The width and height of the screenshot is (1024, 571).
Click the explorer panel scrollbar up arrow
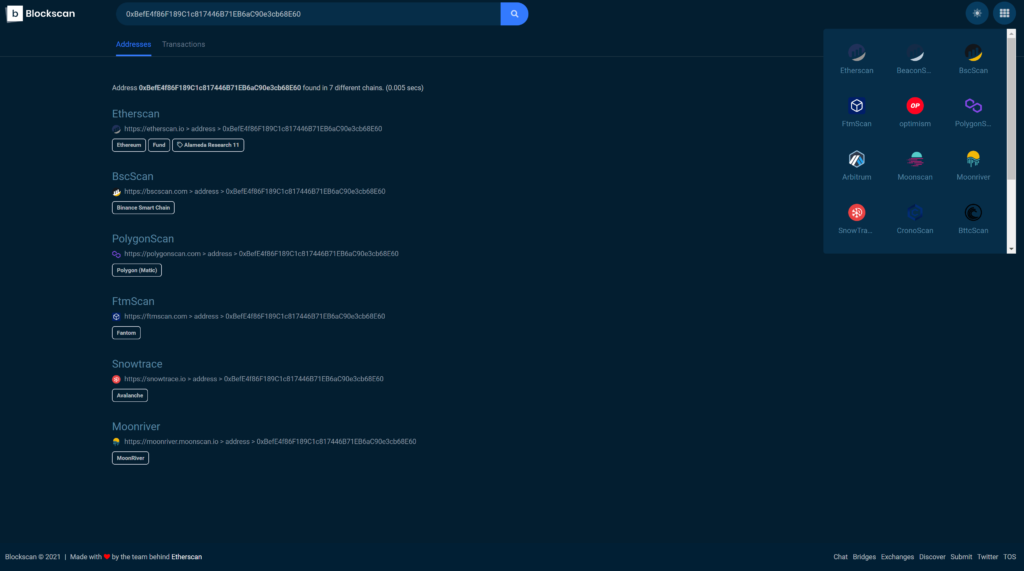tap(1011, 33)
